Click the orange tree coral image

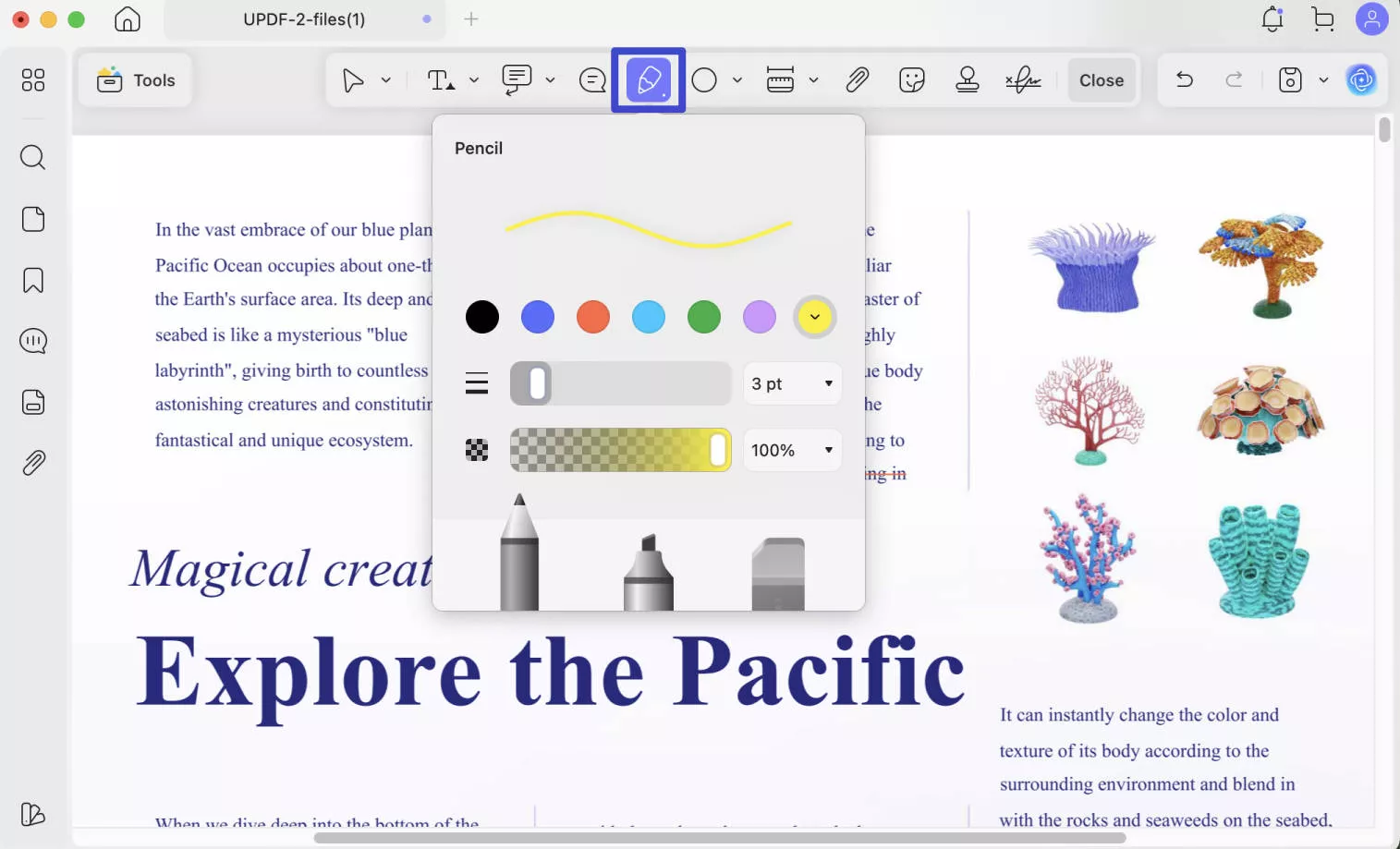point(1262,266)
